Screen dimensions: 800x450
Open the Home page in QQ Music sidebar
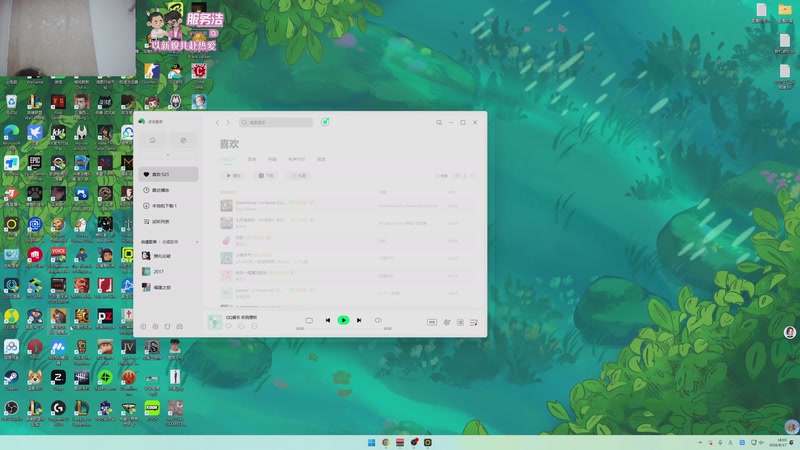[153, 140]
